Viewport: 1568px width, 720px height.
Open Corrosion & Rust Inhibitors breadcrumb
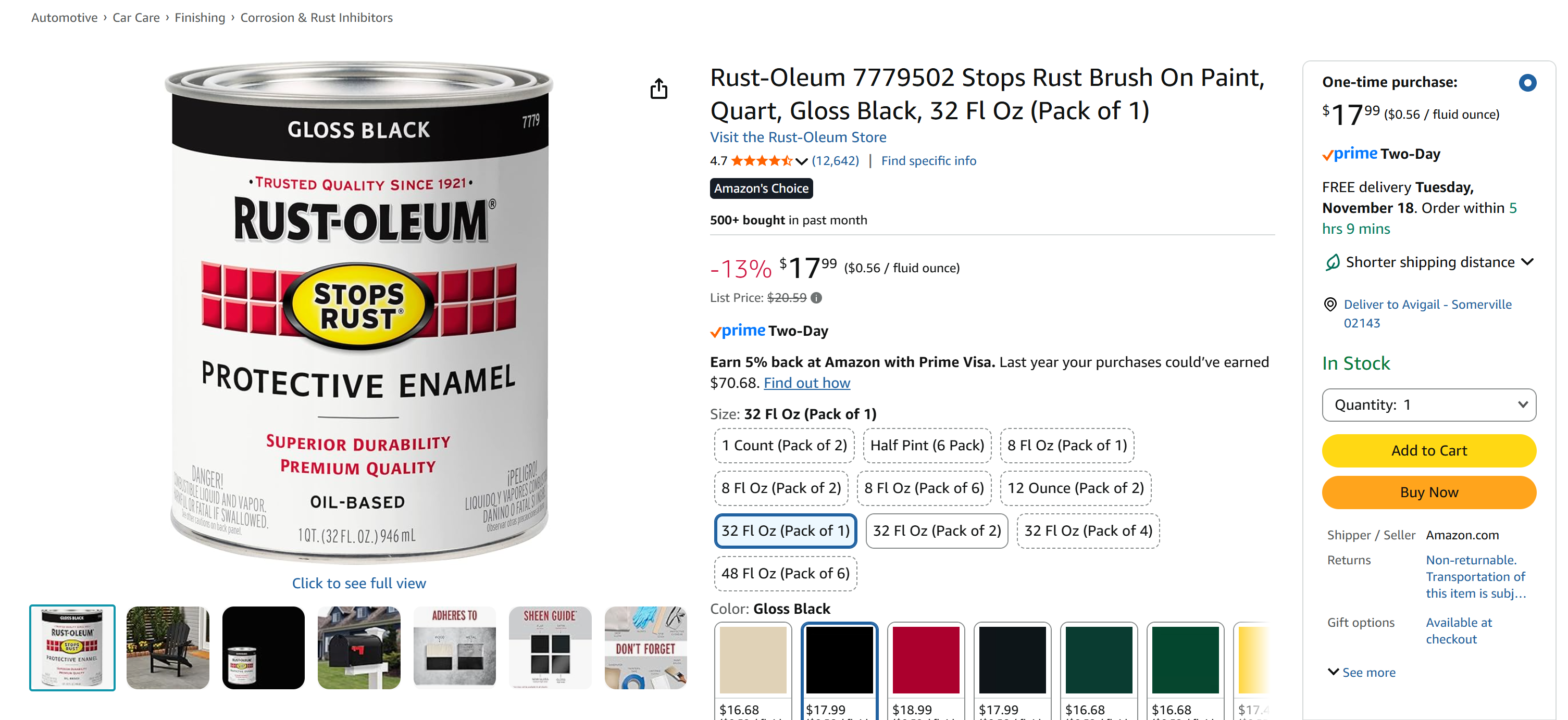pyautogui.click(x=316, y=18)
